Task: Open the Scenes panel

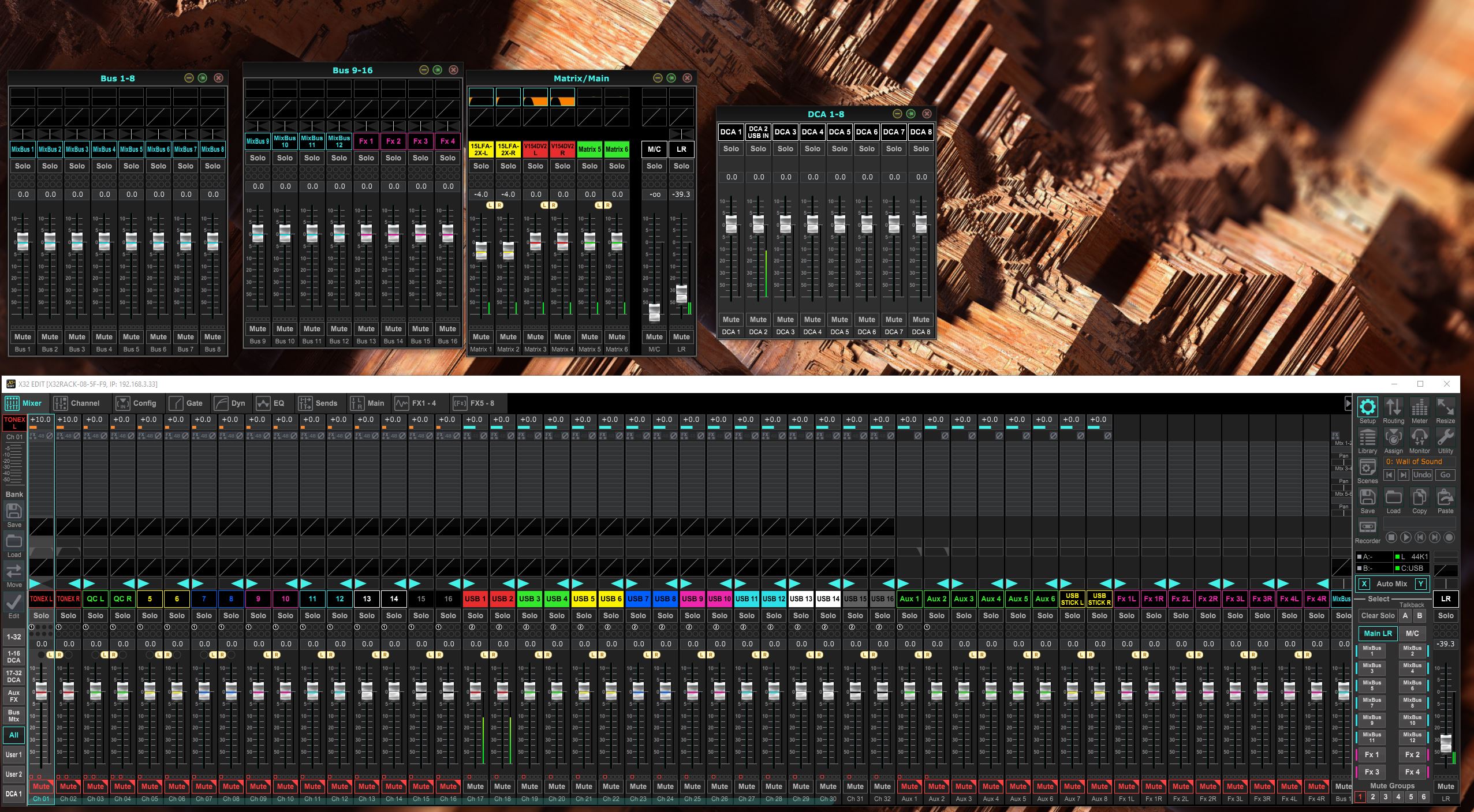Action: pos(1367,467)
